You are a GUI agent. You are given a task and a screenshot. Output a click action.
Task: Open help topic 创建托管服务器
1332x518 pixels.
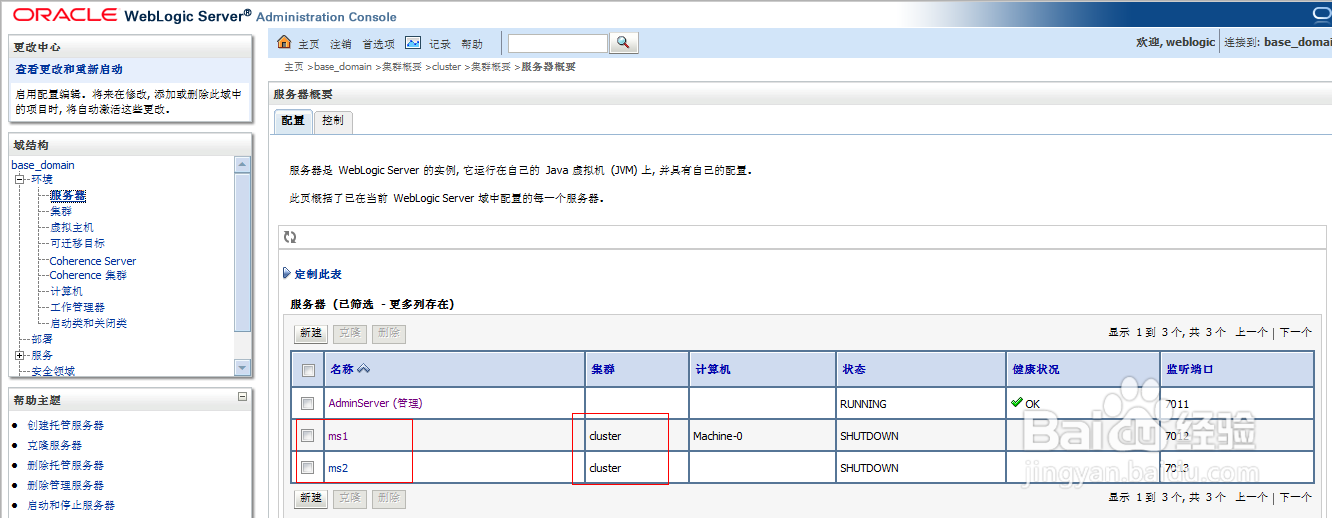65,425
